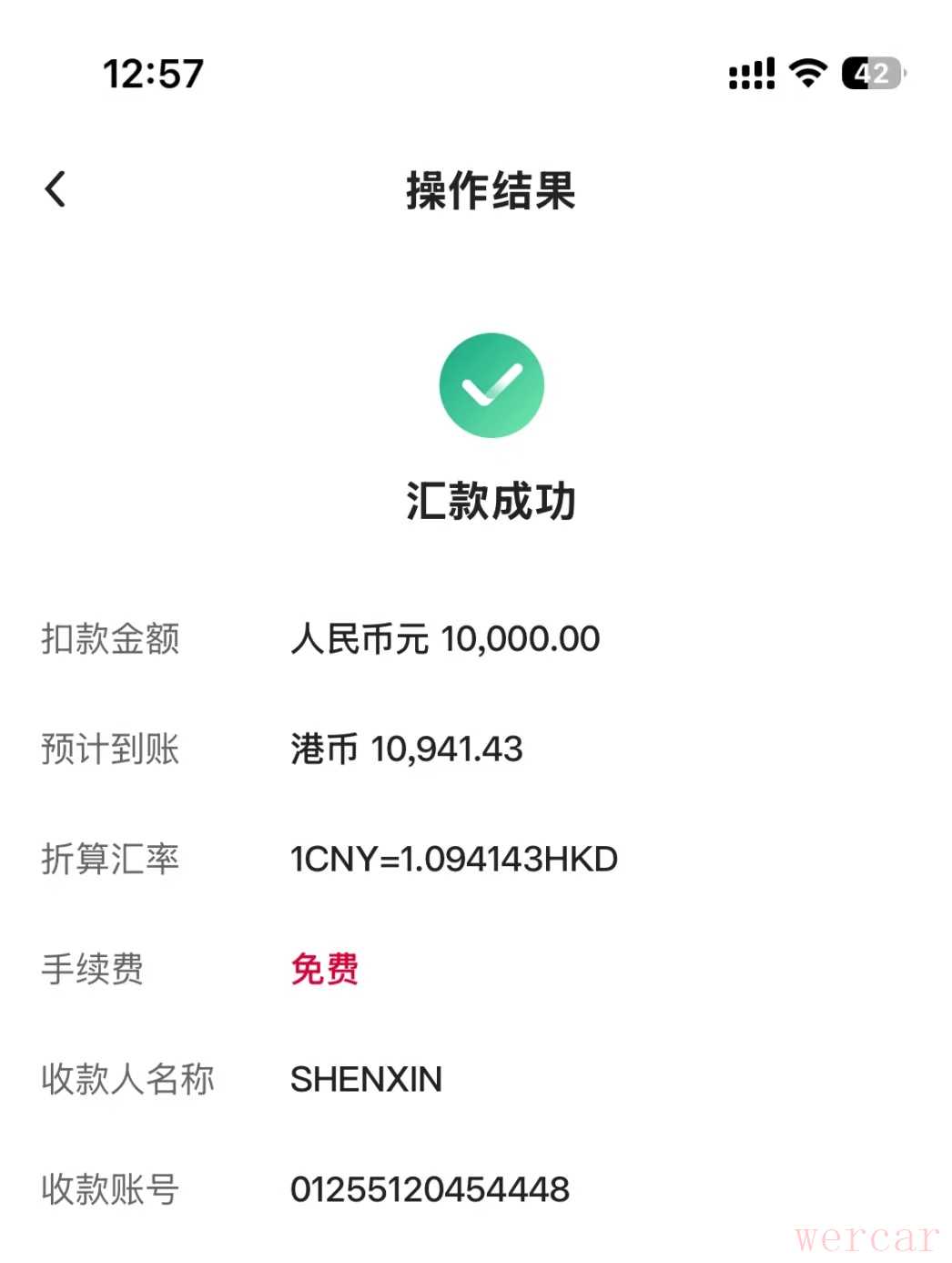Image resolution: width=952 pixels, height=1263 pixels.
Task: Tap the 扣款金额 label
Action: [x=110, y=639]
